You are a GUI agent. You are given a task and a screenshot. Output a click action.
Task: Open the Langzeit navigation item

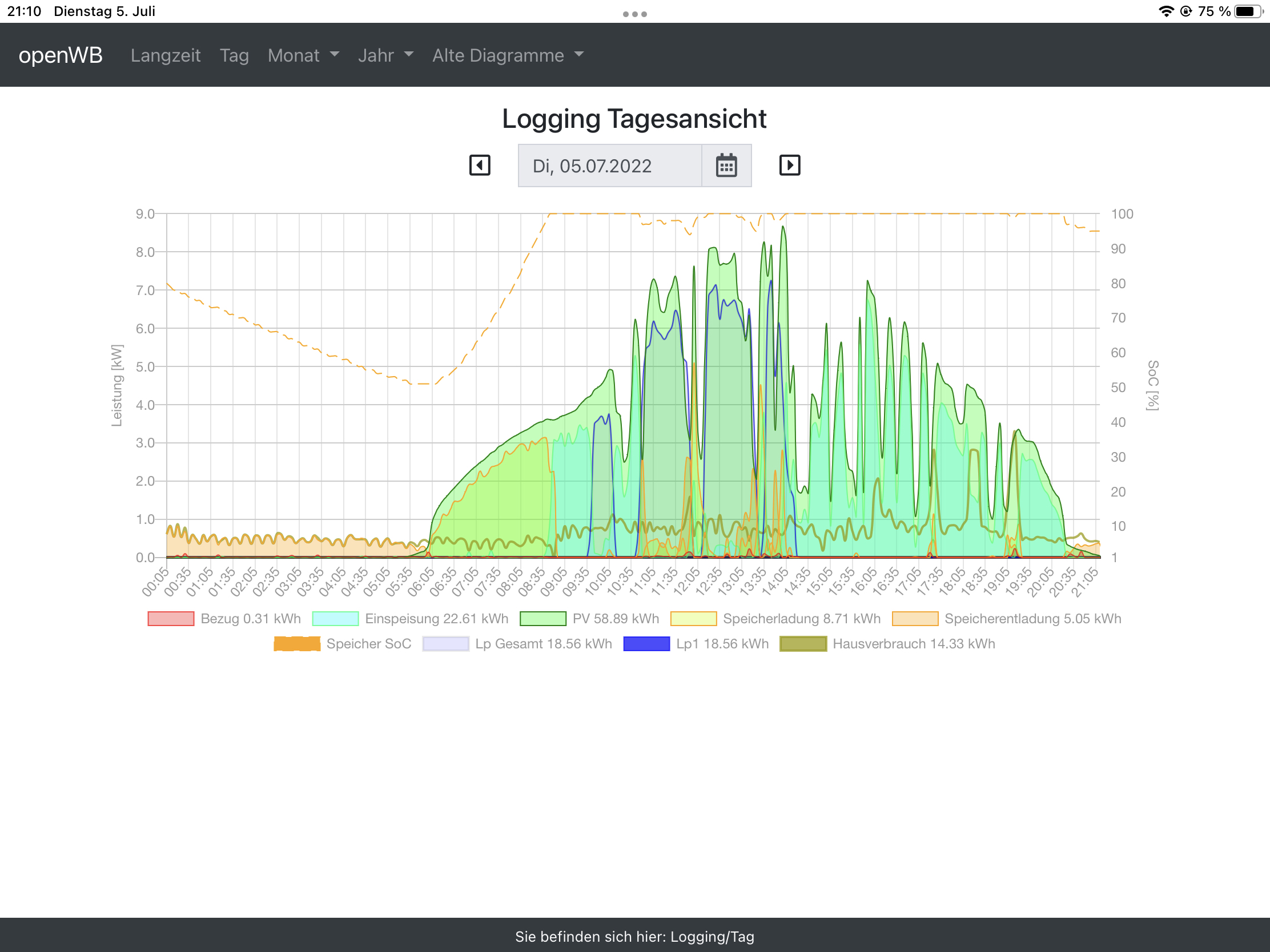pyautogui.click(x=166, y=55)
